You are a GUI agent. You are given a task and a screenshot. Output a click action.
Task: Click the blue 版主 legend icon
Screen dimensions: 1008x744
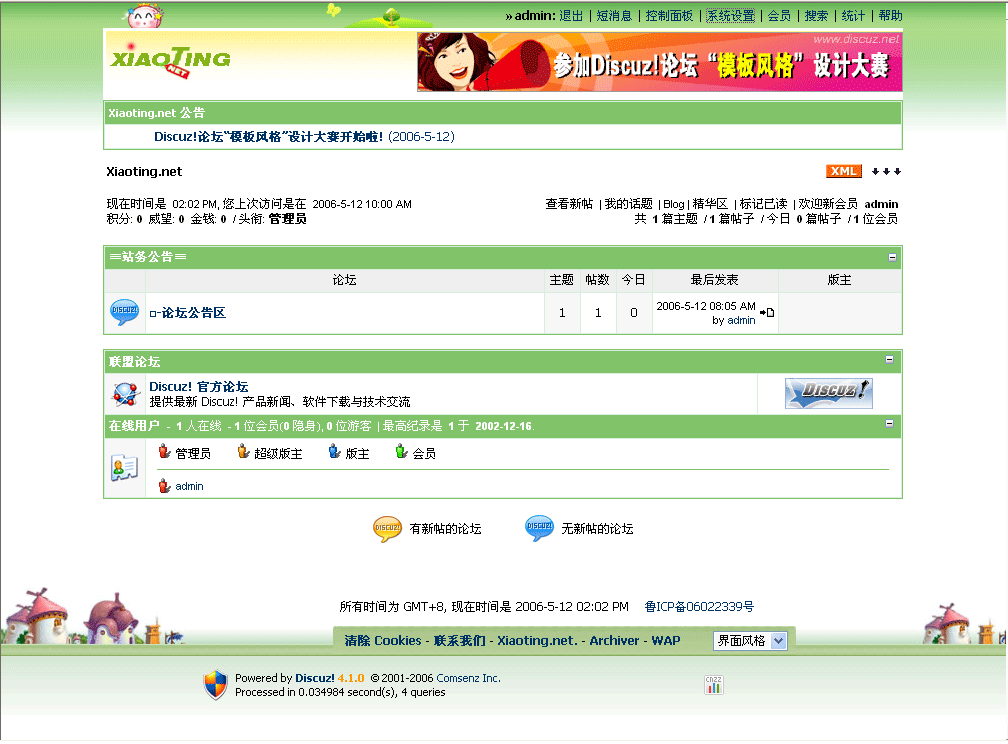point(334,451)
